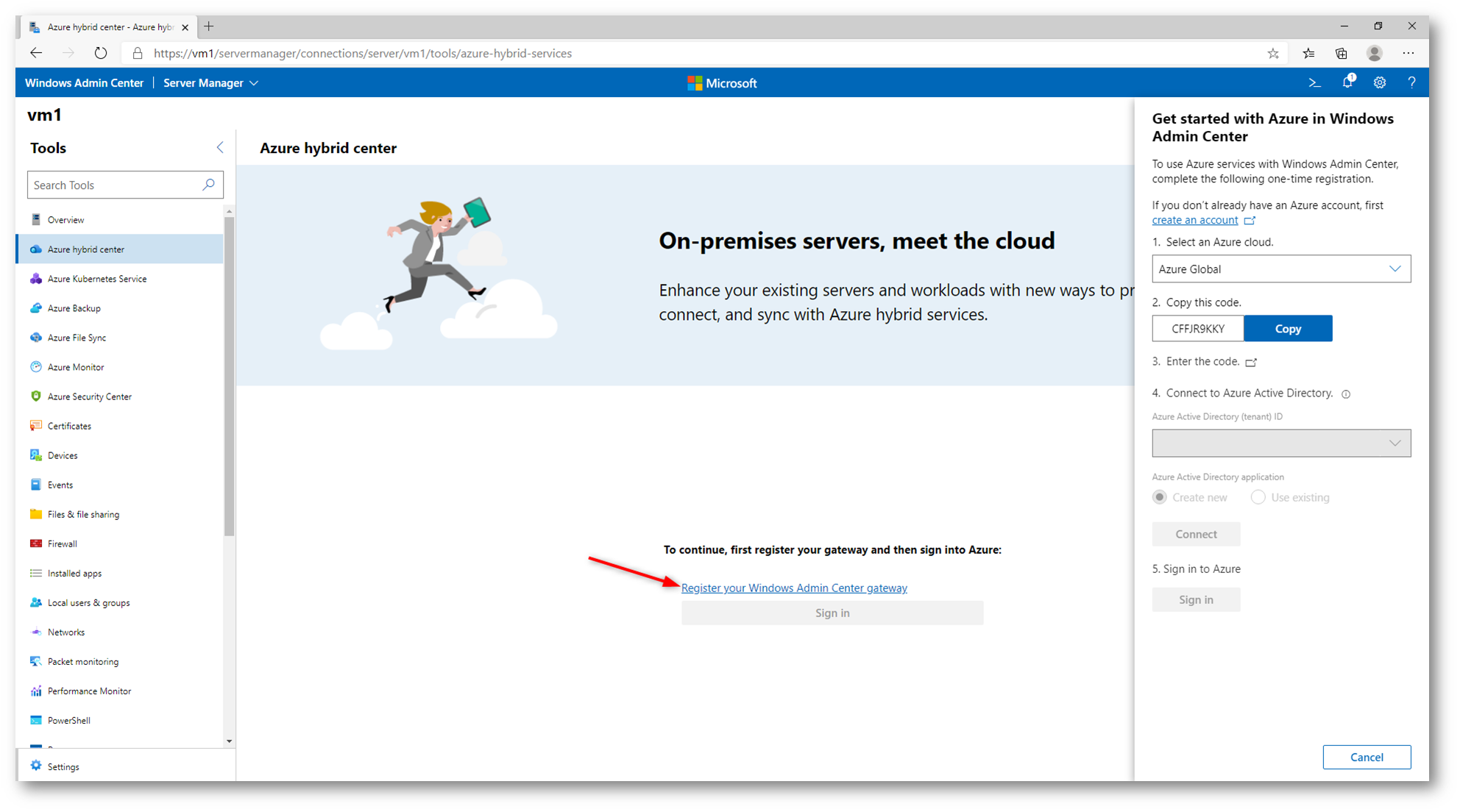Click the Windows Admin Center header title
Image resolution: width=1460 pixels, height=812 pixels.
pos(84,83)
